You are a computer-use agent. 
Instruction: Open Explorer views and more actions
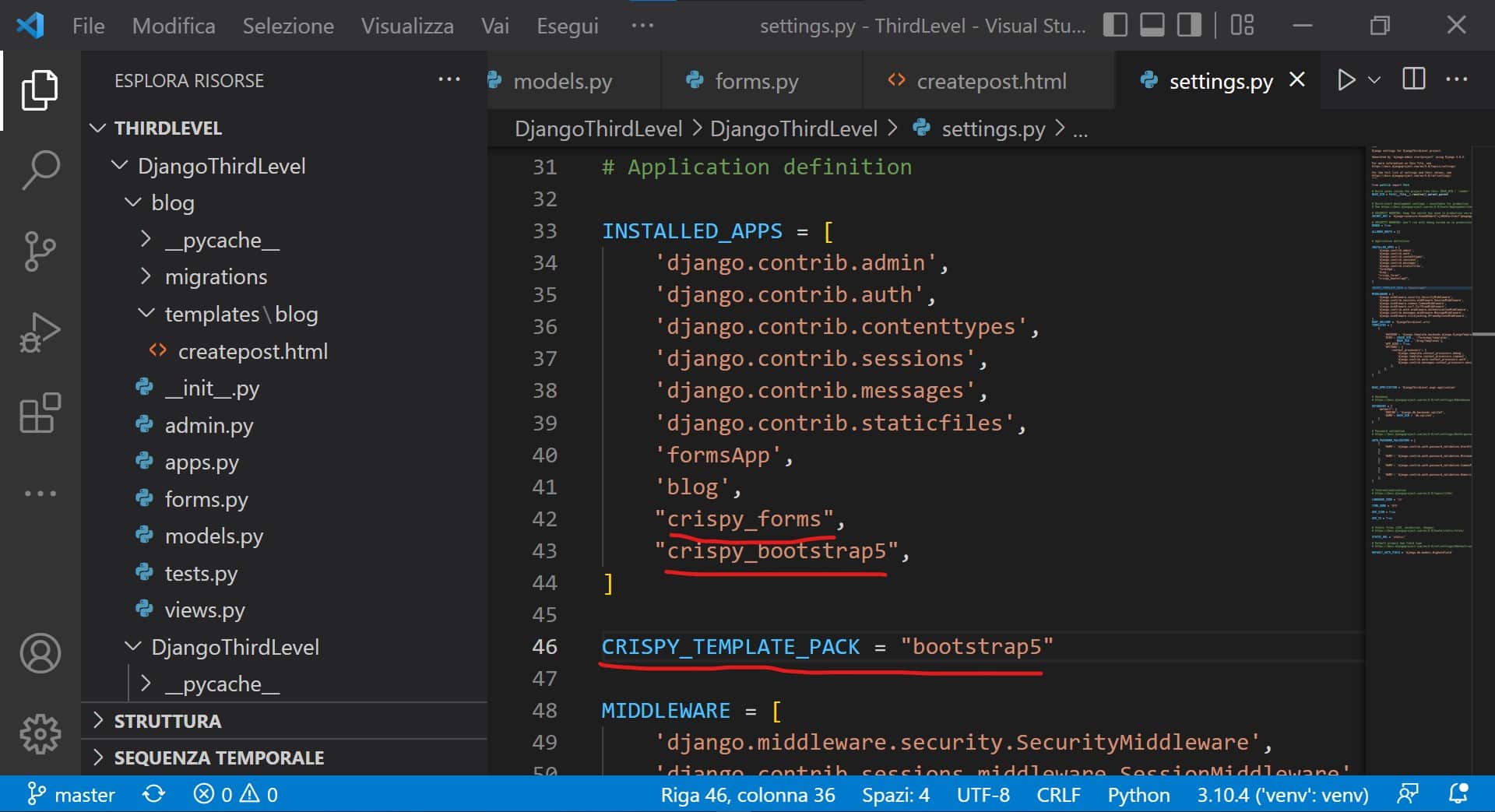coord(449,79)
